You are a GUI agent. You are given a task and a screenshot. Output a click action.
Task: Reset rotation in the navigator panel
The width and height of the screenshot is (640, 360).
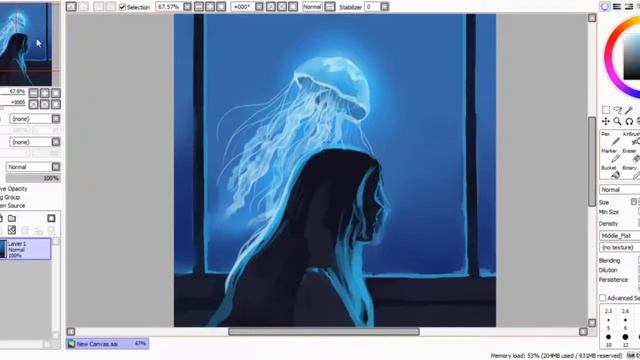click(56, 104)
